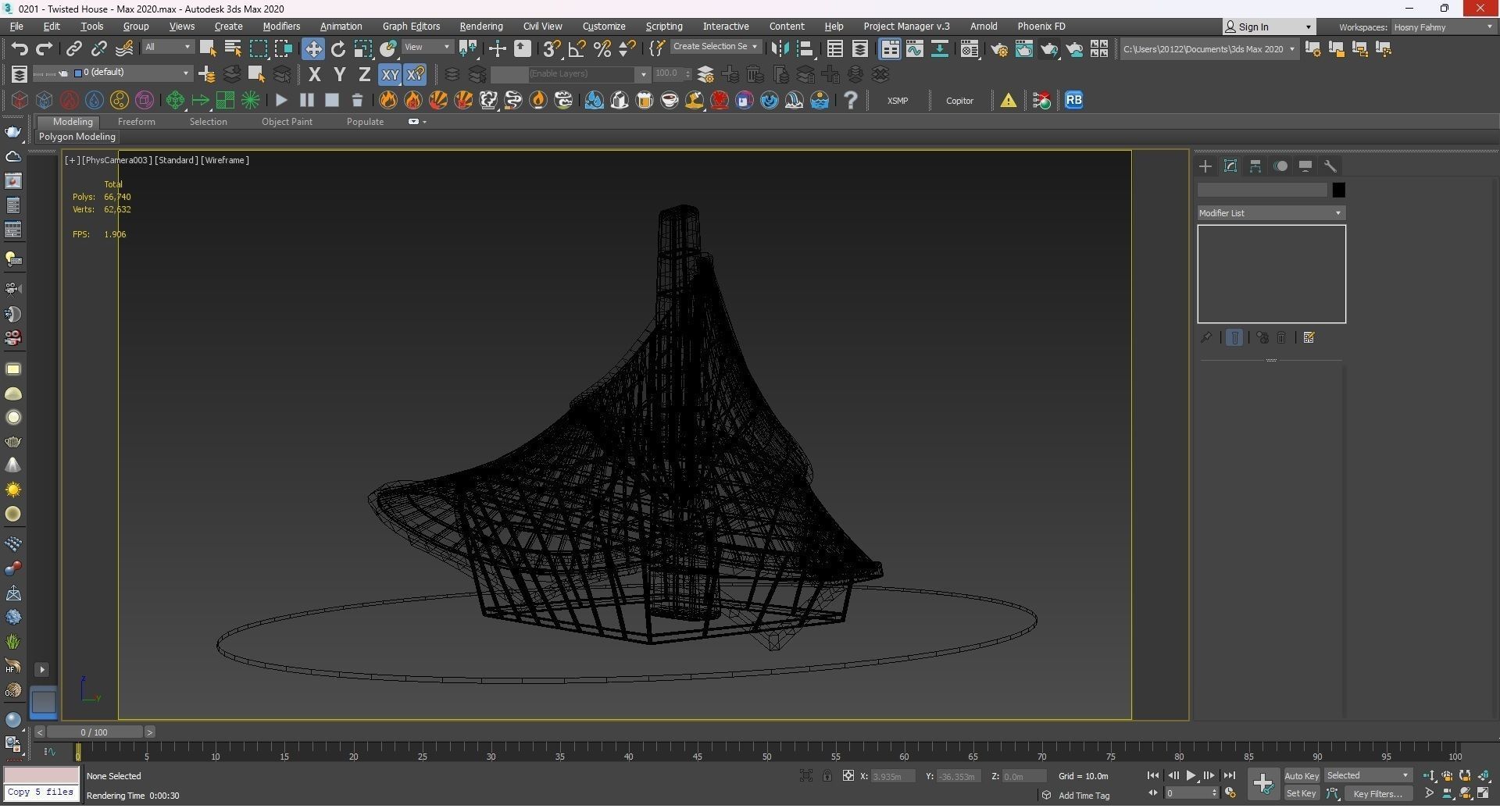Click the Redo arrow icon

(x=45, y=48)
